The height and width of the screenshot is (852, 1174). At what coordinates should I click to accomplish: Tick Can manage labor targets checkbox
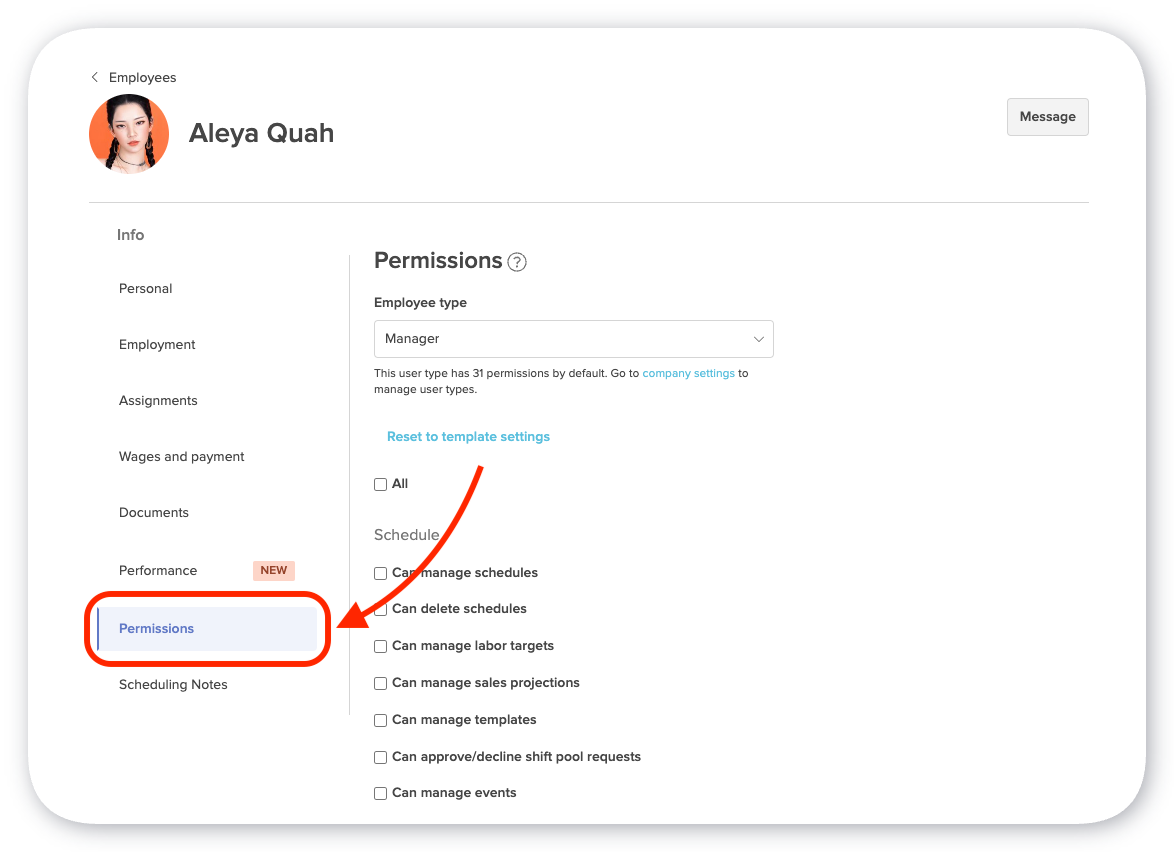380,646
